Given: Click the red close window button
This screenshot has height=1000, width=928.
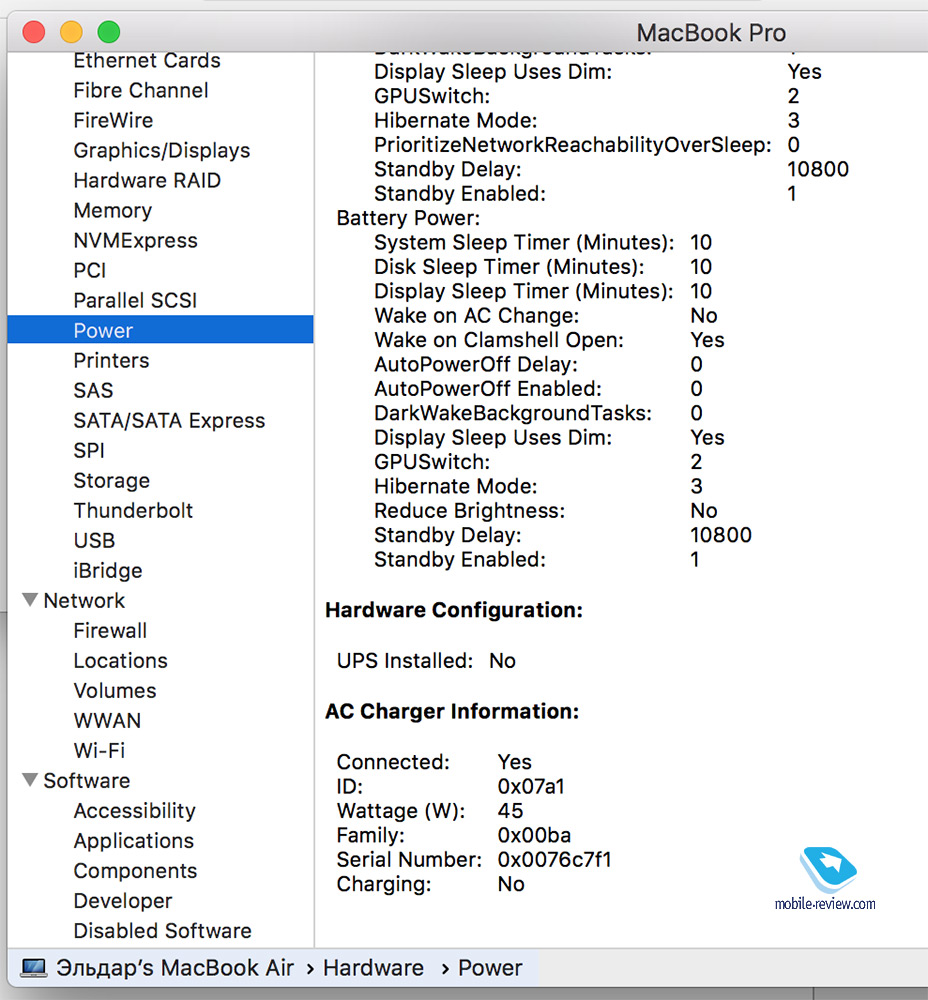Looking at the screenshot, I should pos(33,31).
